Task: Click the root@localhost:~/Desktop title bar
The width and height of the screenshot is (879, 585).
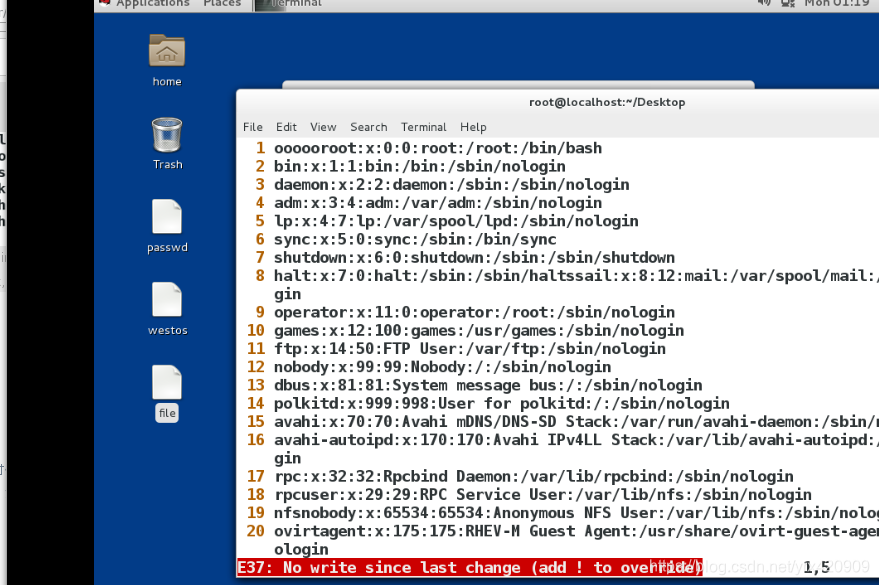Action: [607, 102]
